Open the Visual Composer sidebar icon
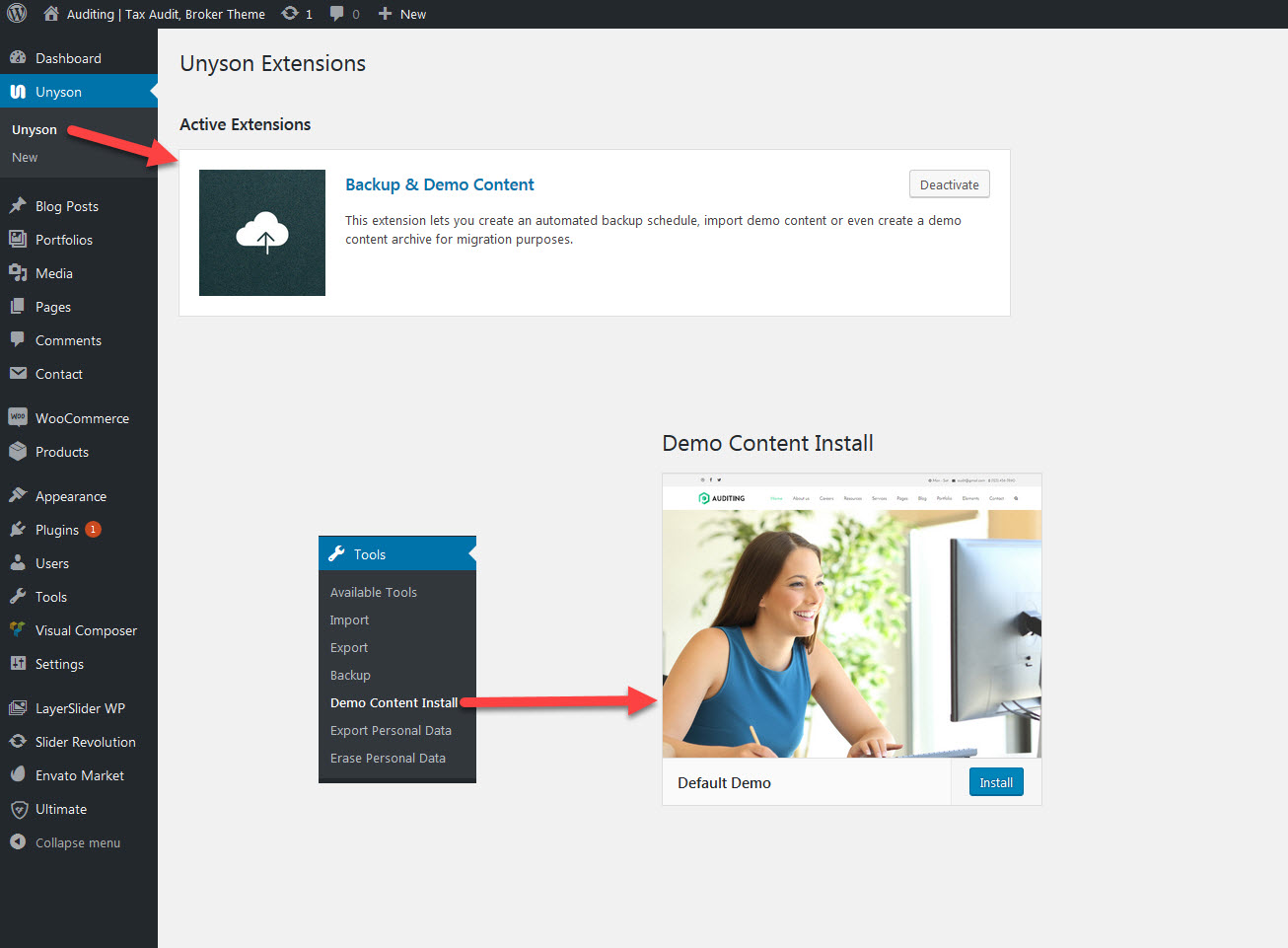Screen dimensions: 1288x948 tap(18, 629)
